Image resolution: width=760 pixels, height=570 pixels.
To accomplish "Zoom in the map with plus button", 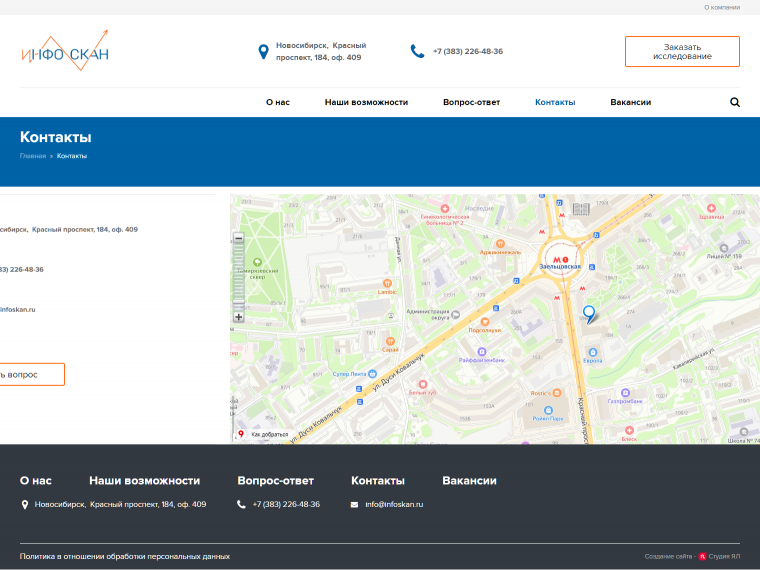I will point(238,317).
